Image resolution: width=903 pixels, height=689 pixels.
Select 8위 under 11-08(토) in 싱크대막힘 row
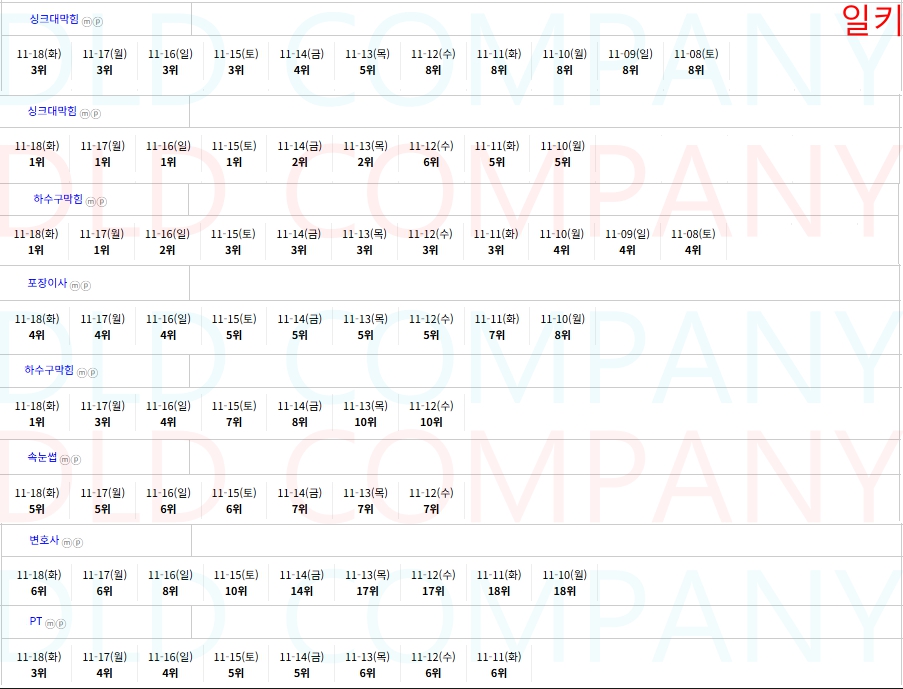tap(696, 70)
